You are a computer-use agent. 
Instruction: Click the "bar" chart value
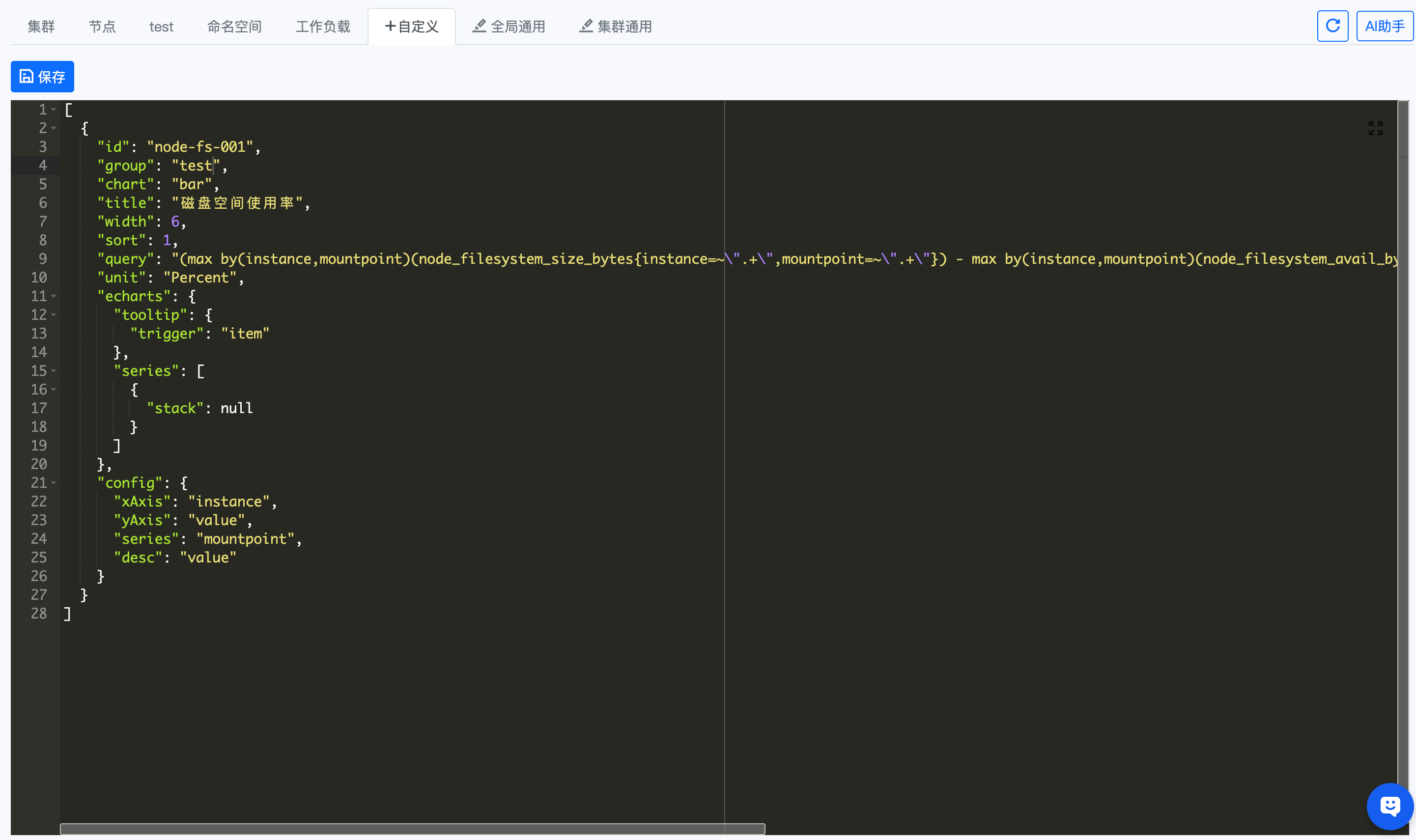tap(191, 185)
